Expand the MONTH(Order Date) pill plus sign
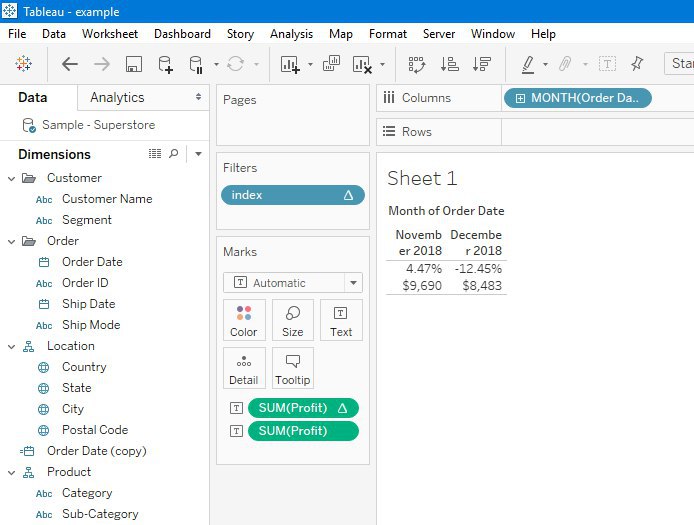The width and height of the screenshot is (694, 525). tap(520, 98)
